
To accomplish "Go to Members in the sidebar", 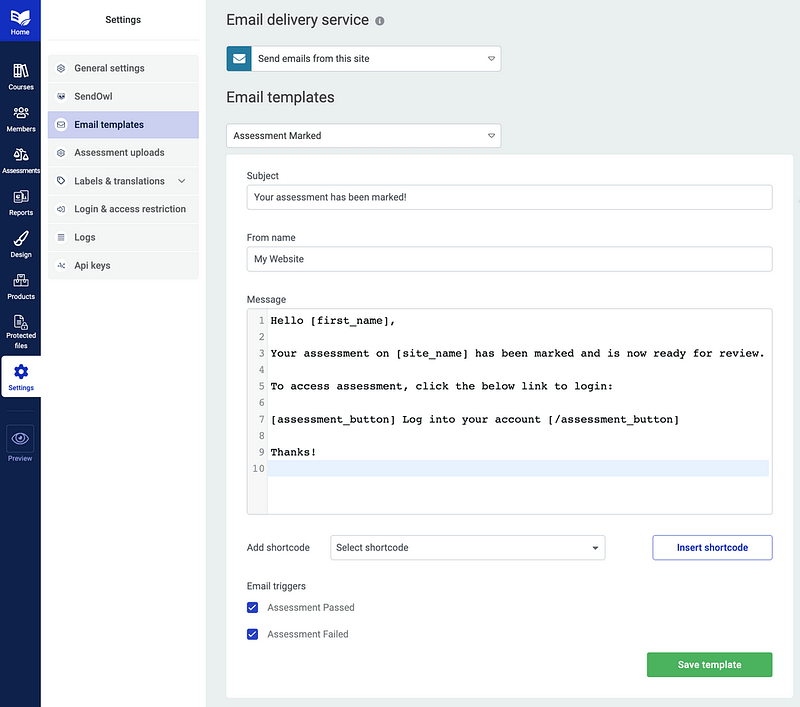I will (20, 118).
